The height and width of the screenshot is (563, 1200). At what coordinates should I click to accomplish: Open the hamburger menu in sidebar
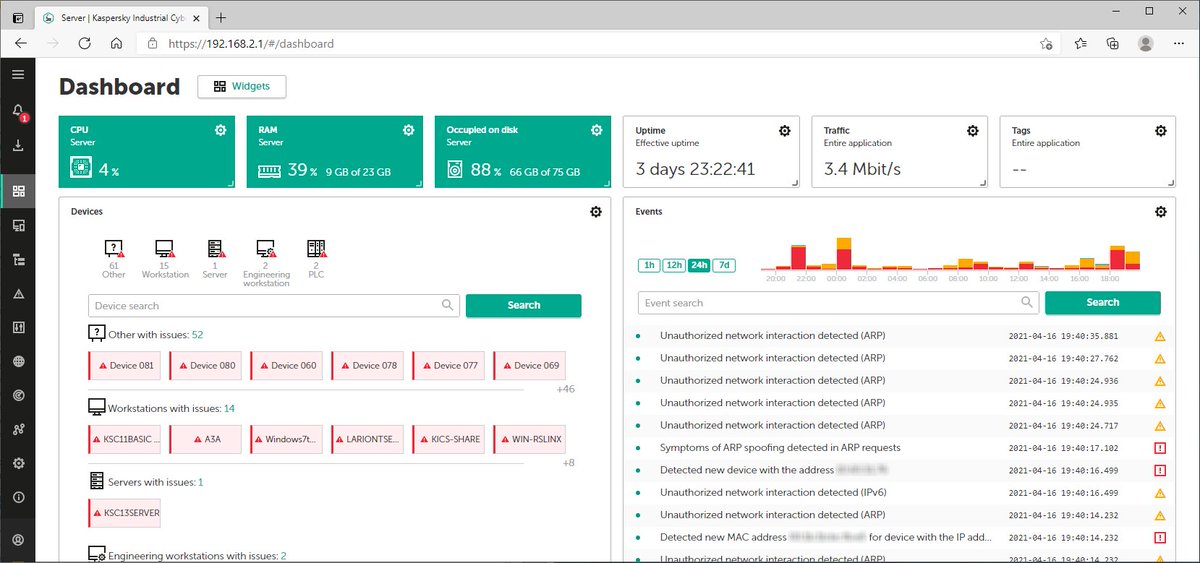[17, 75]
